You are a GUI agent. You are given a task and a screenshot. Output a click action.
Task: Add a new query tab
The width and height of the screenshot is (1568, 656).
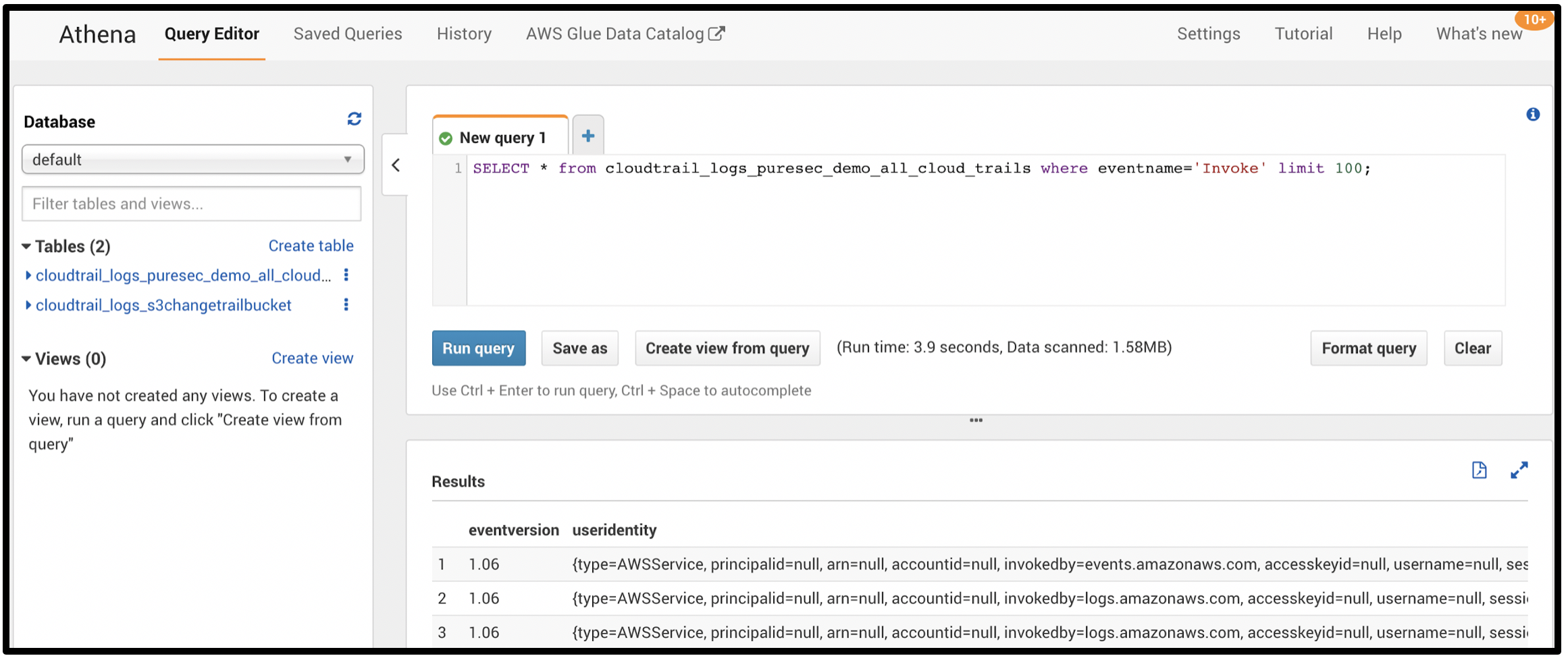pos(587,136)
